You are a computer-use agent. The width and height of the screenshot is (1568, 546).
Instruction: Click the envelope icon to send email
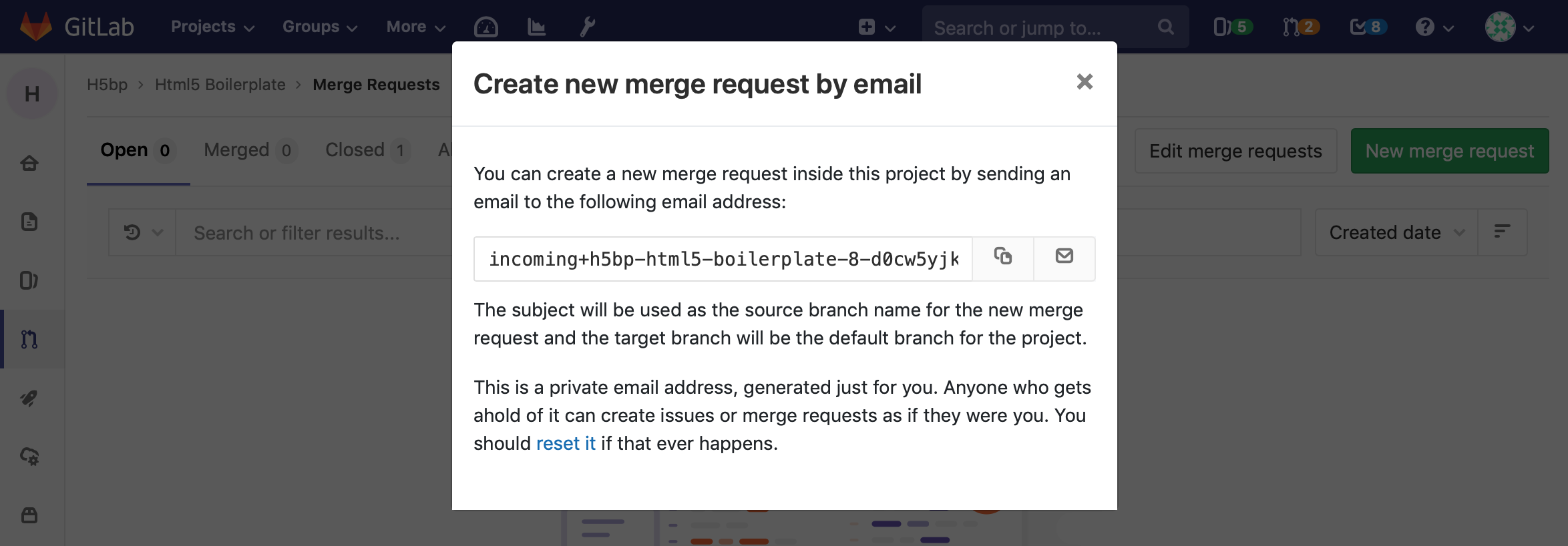pyautogui.click(x=1064, y=258)
